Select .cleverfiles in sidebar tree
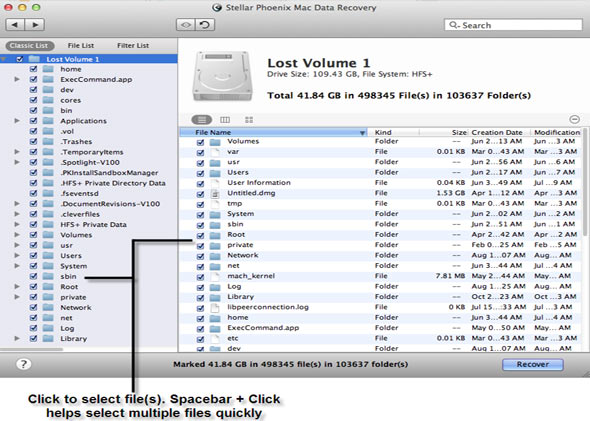The image size is (590, 421). pyautogui.click(x=80, y=214)
